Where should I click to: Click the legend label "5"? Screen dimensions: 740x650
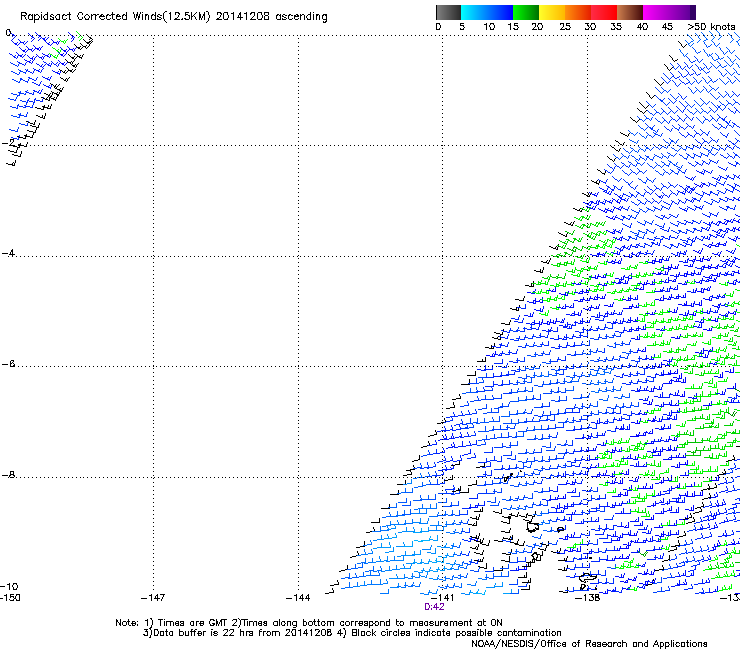coord(462,27)
